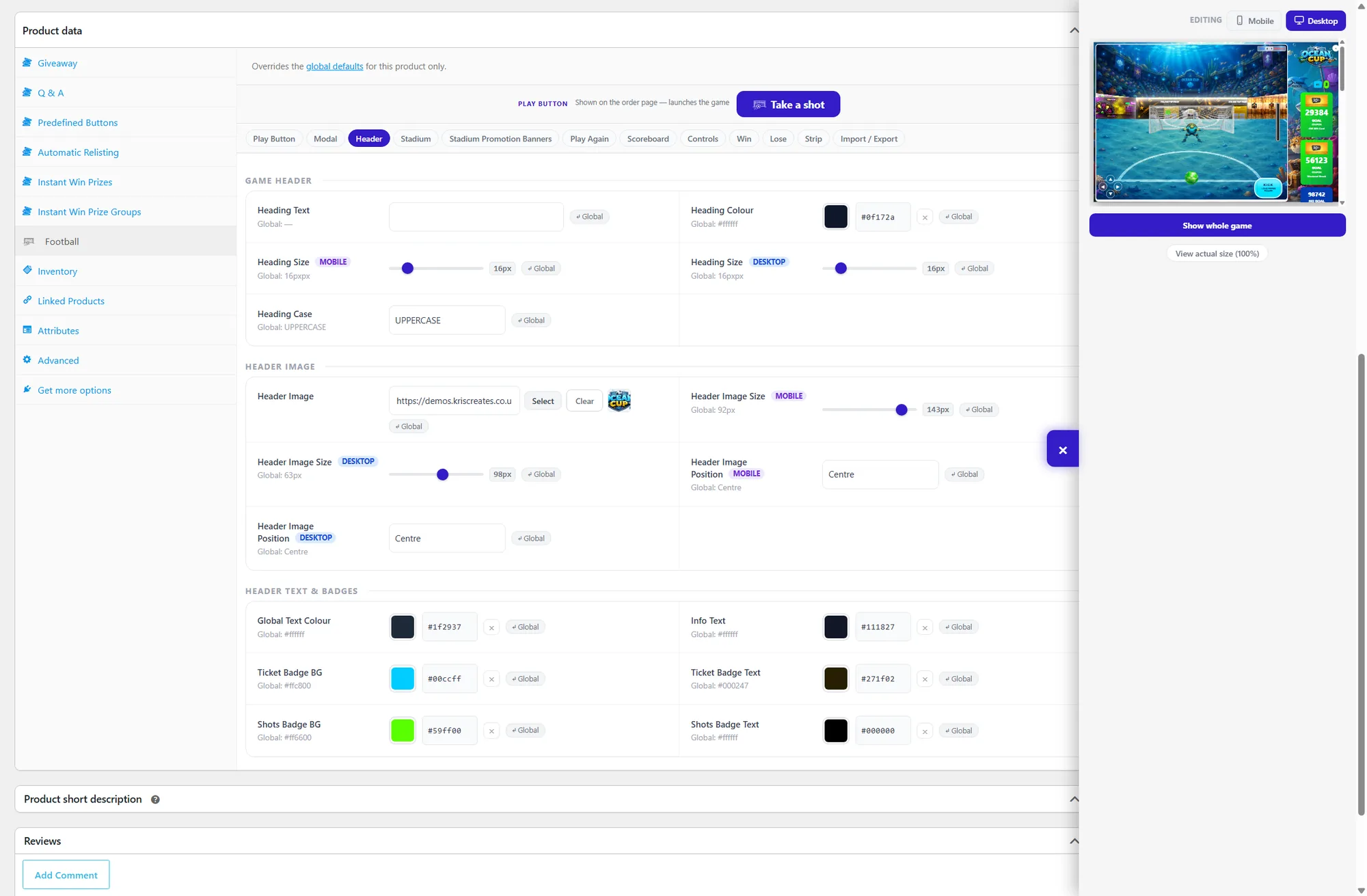Clear the Ticket Badge Text colour
1367x896 pixels.
(925, 679)
